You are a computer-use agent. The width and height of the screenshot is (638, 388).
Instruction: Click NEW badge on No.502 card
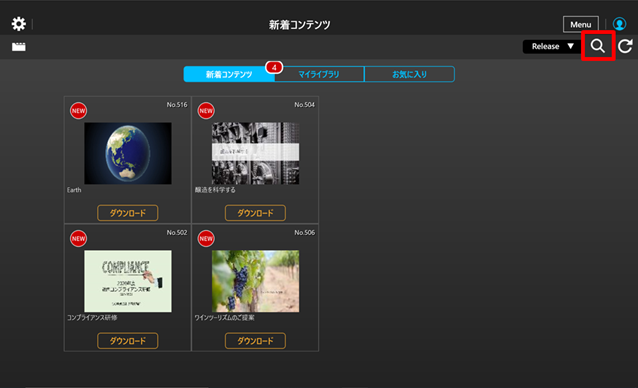click(x=78, y=238)
